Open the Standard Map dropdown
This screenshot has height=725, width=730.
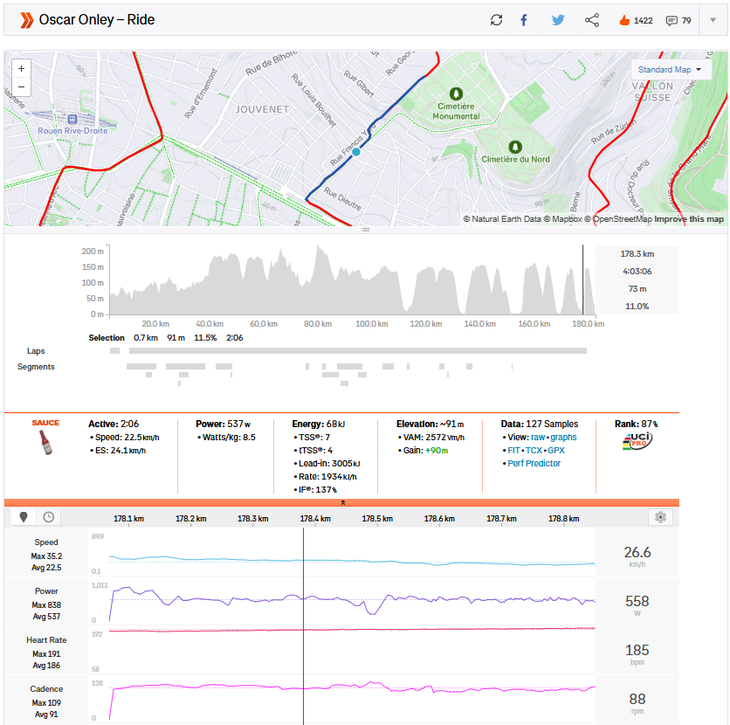(x=669, y=70)
